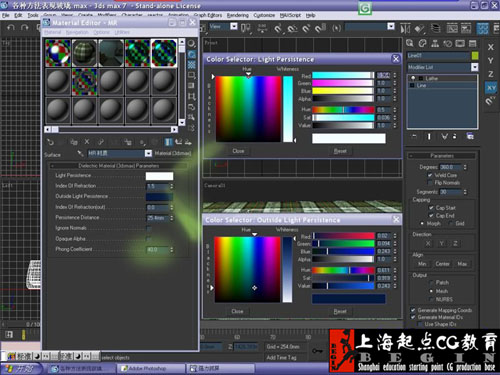Click Hue slider in Light Persistence selector

(343, 110)
